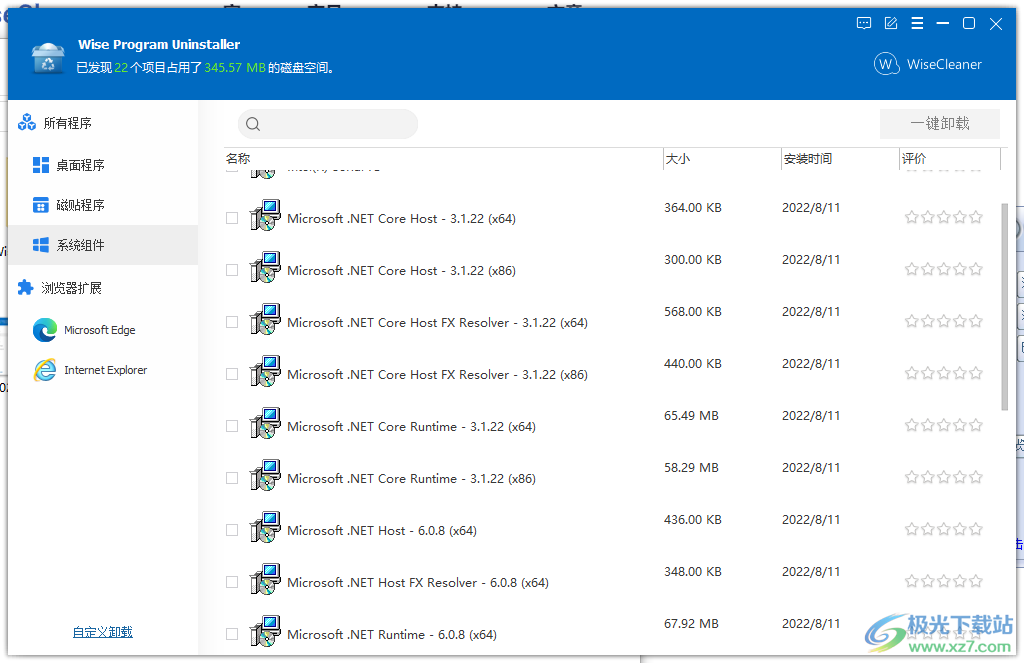Click inside the search input field
This screenshot has height=663, width=1024.
[x=330, y=123]
